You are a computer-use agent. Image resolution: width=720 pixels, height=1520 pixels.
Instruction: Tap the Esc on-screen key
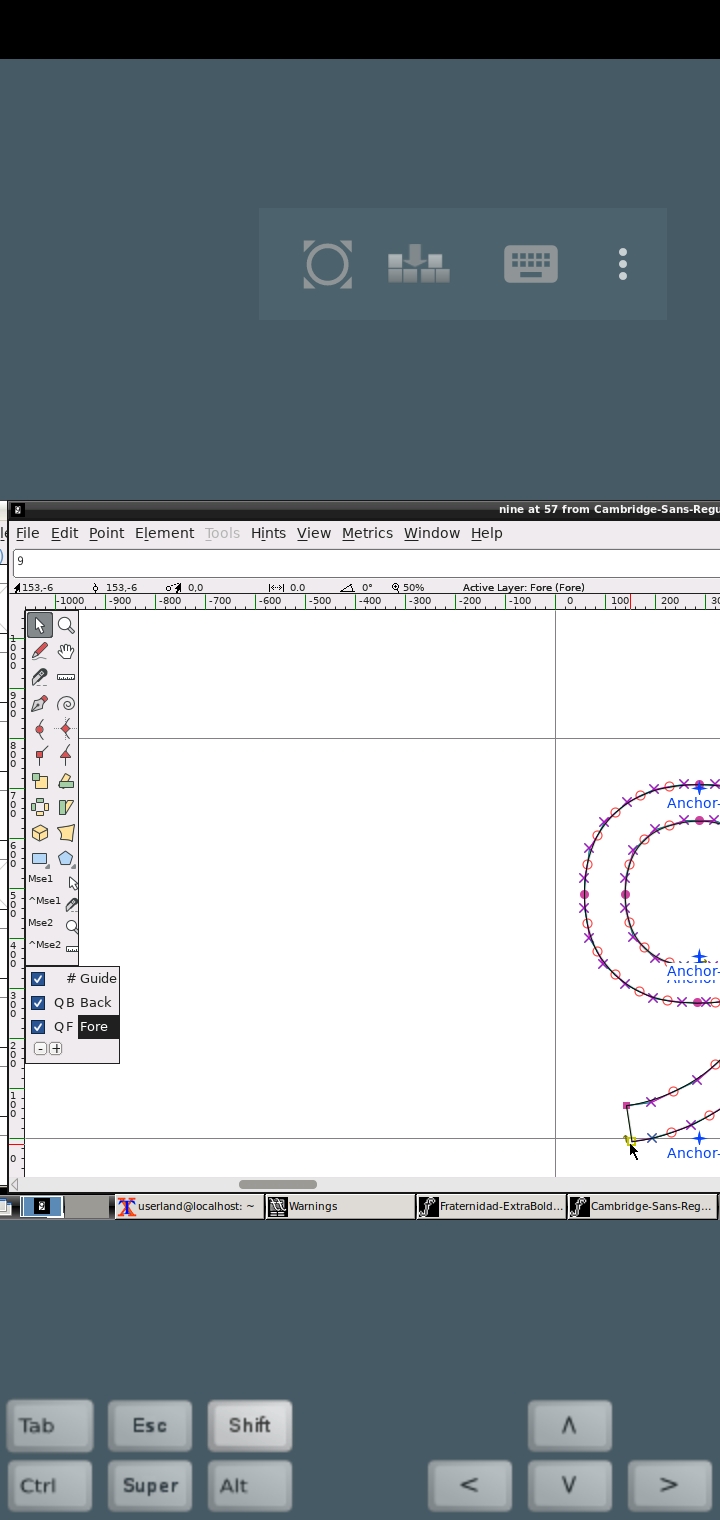point(150,1426)
